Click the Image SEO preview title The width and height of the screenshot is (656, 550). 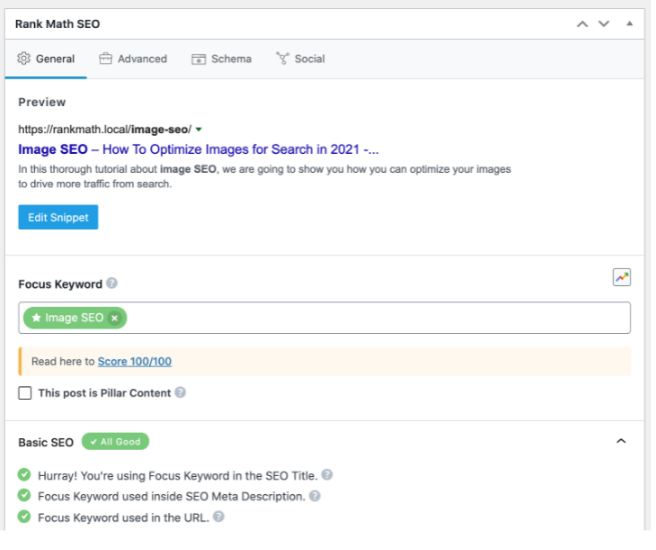[198, 149]
